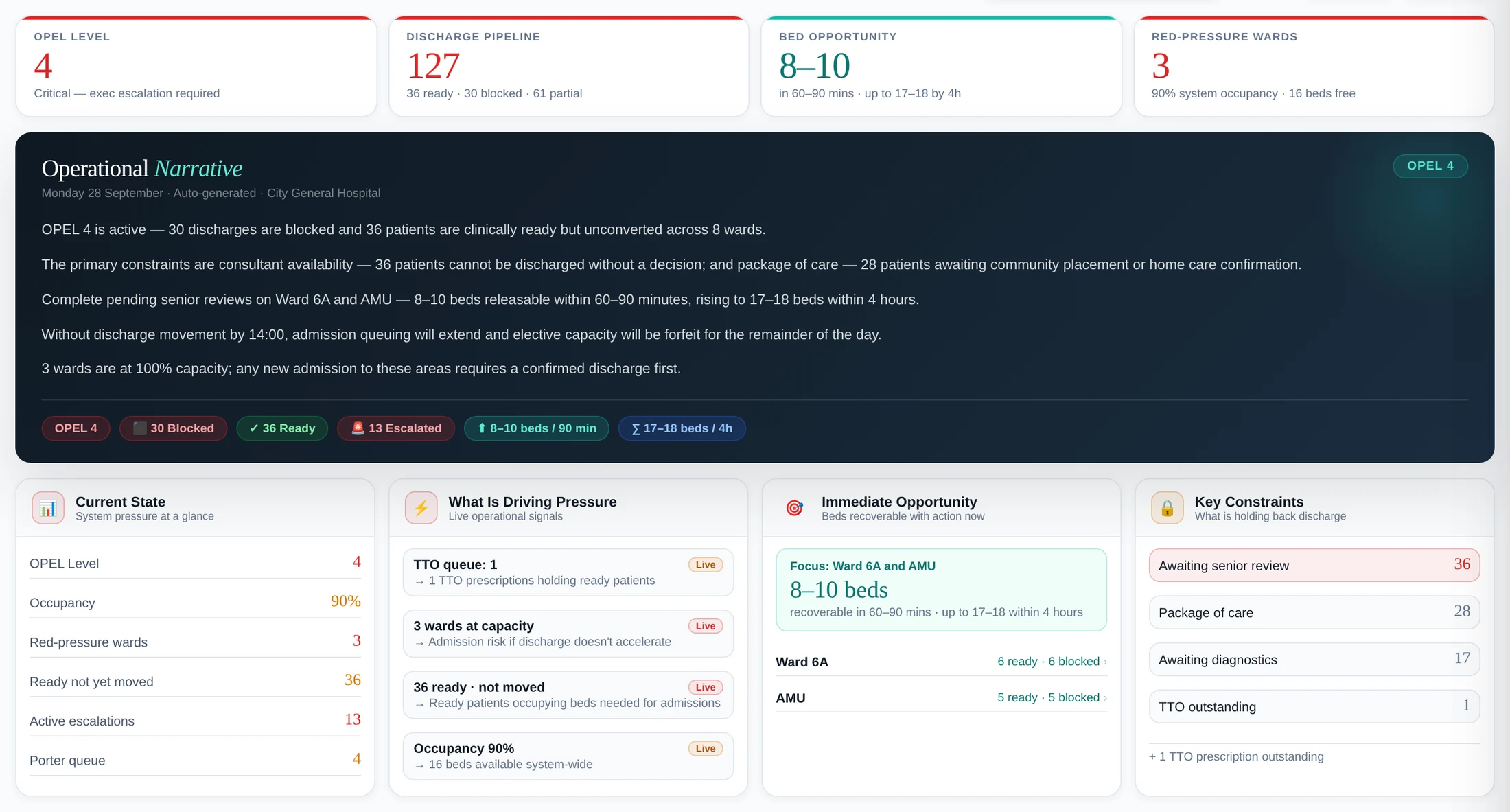Viewport: 1510px width, 812px height.
Task: Expand Ward 6A row chevron
Action: (1104, 662)
